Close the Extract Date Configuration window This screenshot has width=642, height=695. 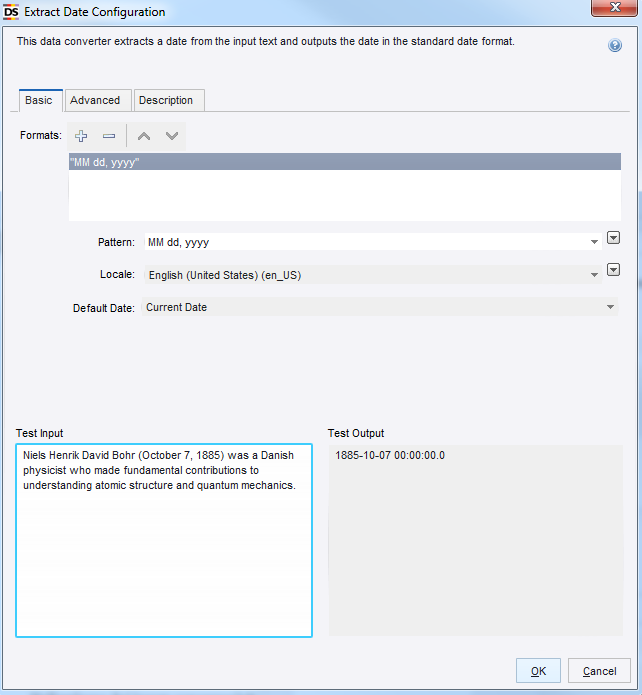(x=615, y=8)
